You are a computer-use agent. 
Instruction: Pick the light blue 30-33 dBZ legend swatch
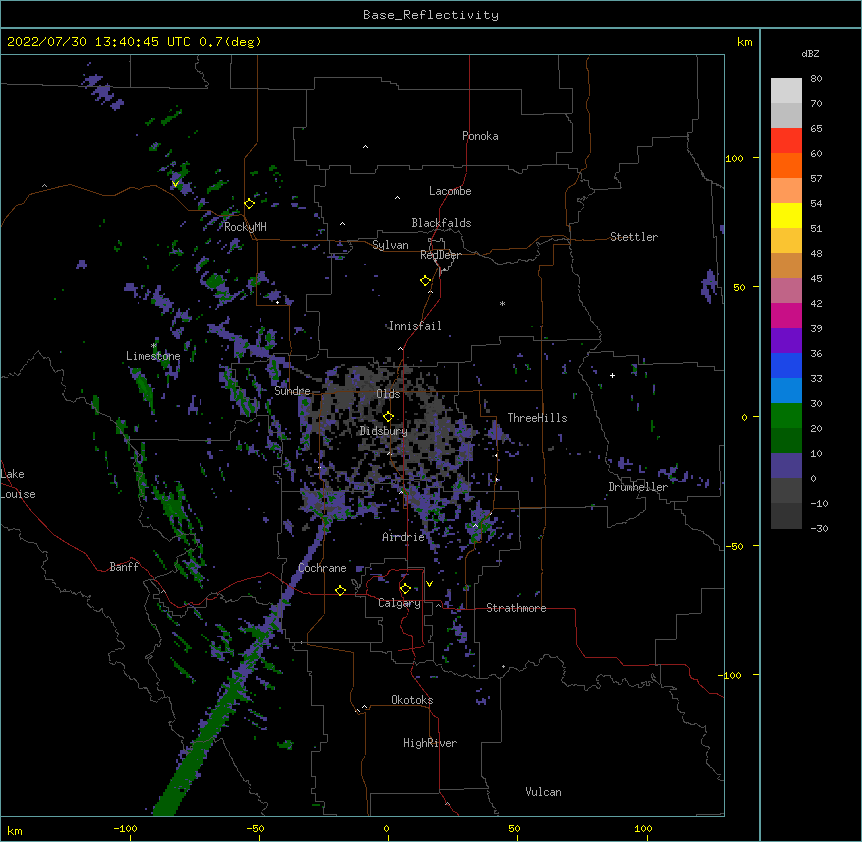786,390
